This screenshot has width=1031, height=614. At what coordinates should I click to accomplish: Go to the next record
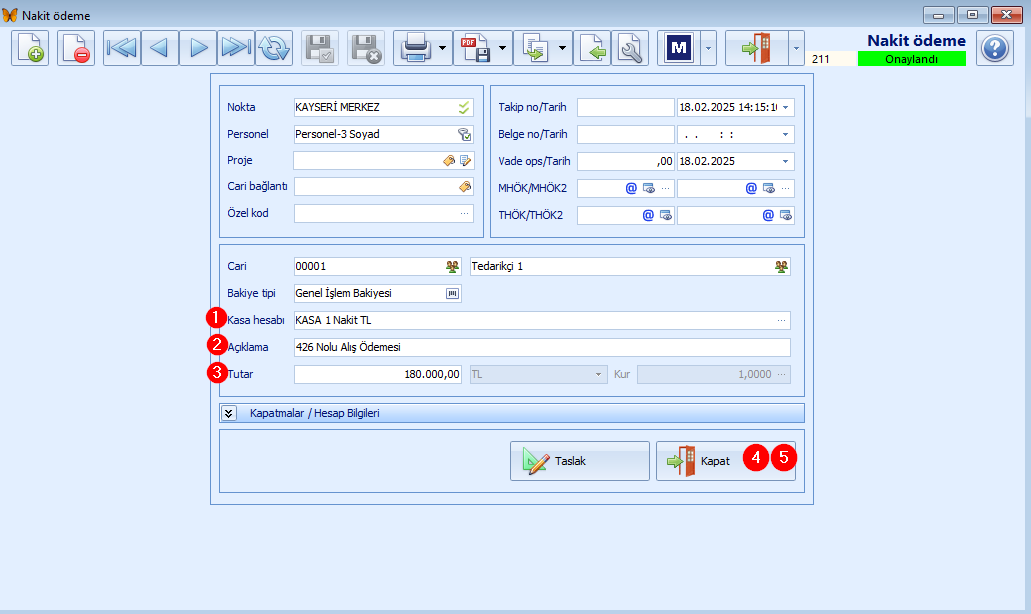(198, 48)
